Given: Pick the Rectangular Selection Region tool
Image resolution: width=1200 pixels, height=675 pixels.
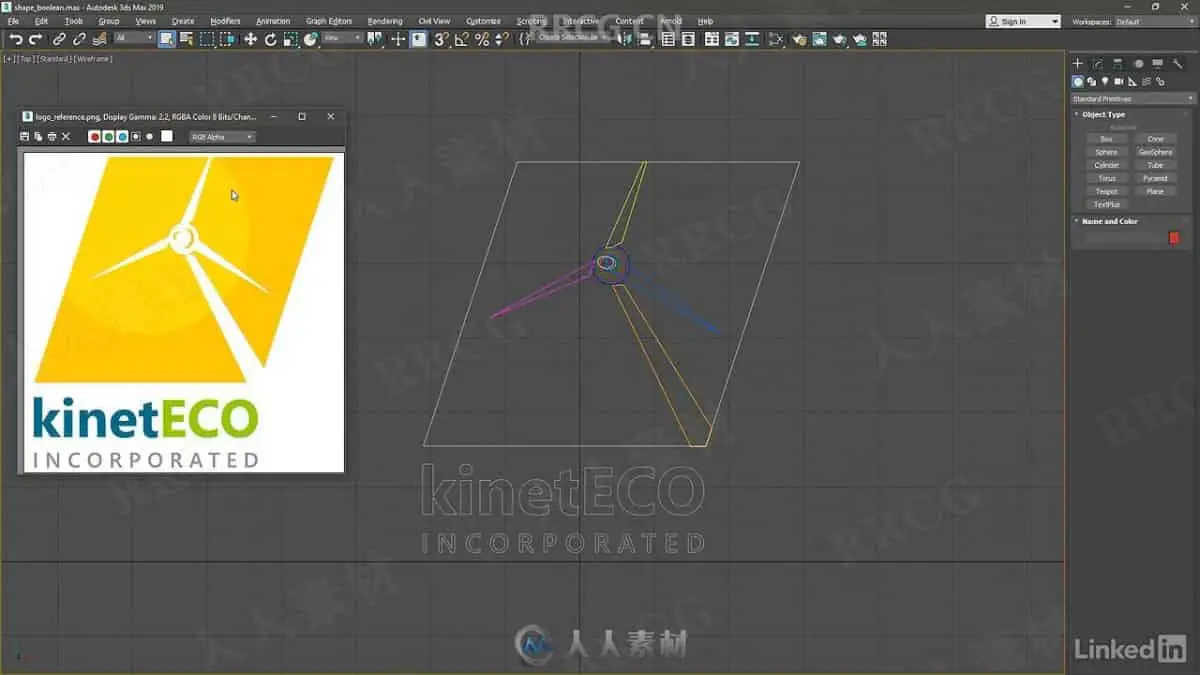Looking at the screenshot, I should point(206,39).
